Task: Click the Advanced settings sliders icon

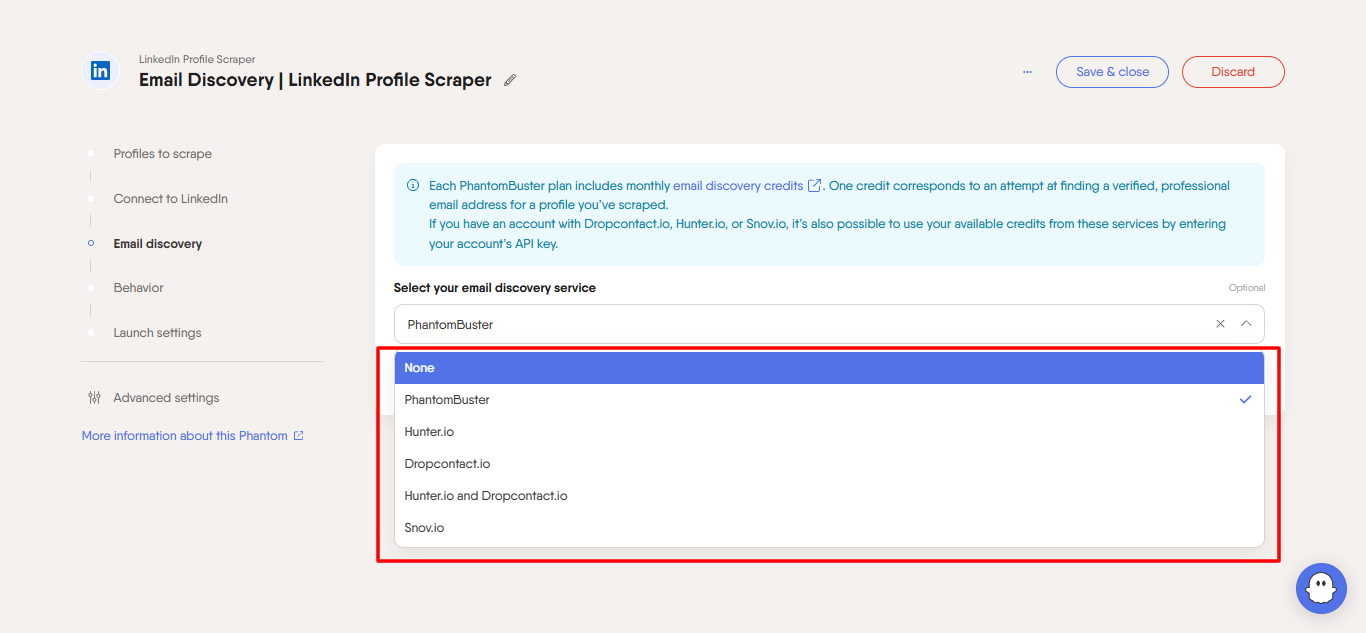Action: [x=94, y=398]
